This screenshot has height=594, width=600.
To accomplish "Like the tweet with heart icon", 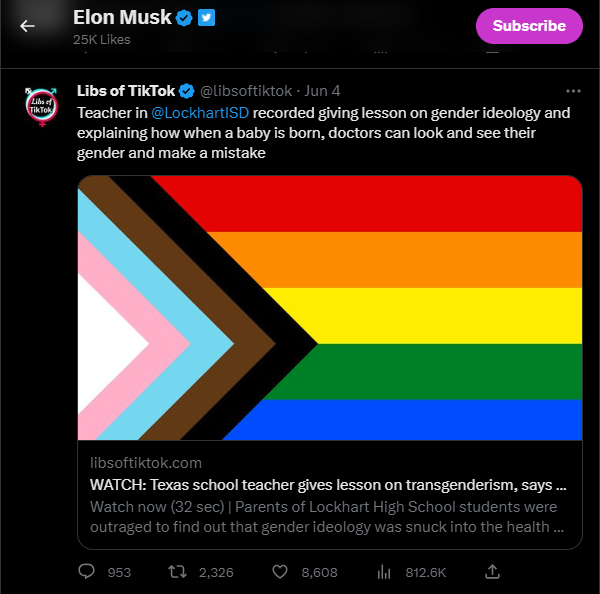I will 281,572.
